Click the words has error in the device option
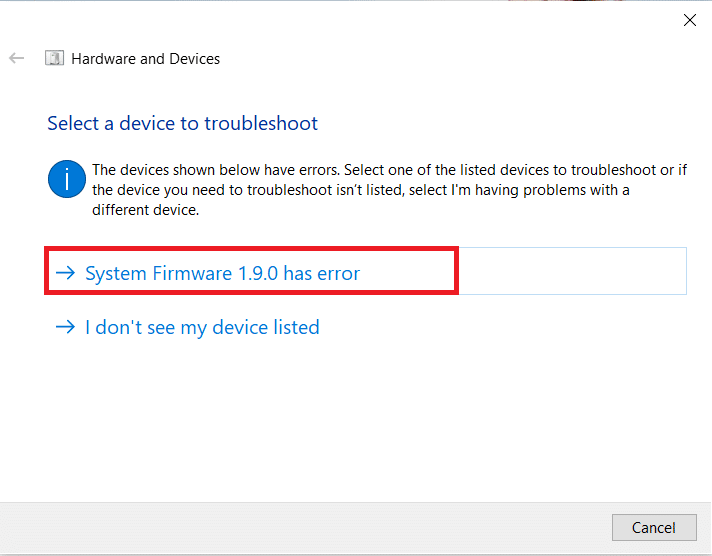Screen dimensions: 712x556 (321, 273)
